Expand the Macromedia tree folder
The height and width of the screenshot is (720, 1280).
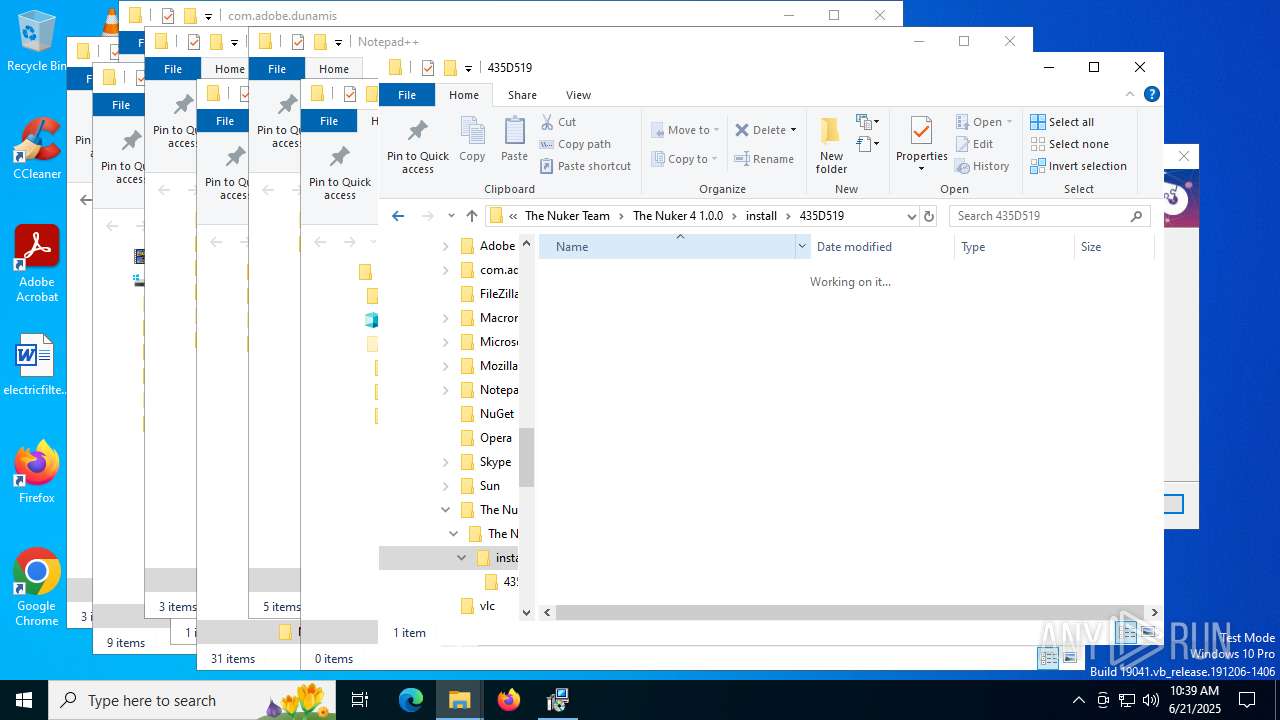(446, 318)
